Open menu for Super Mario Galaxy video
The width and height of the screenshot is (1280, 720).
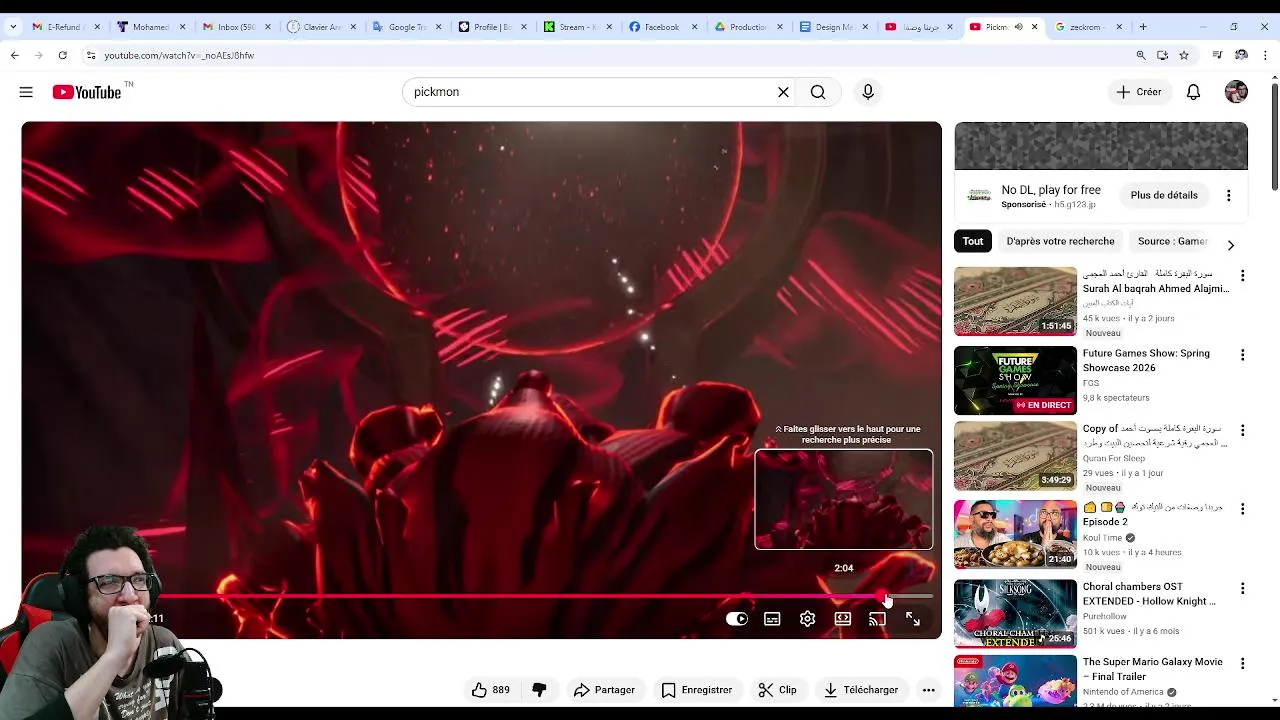tap(1243, 663)
